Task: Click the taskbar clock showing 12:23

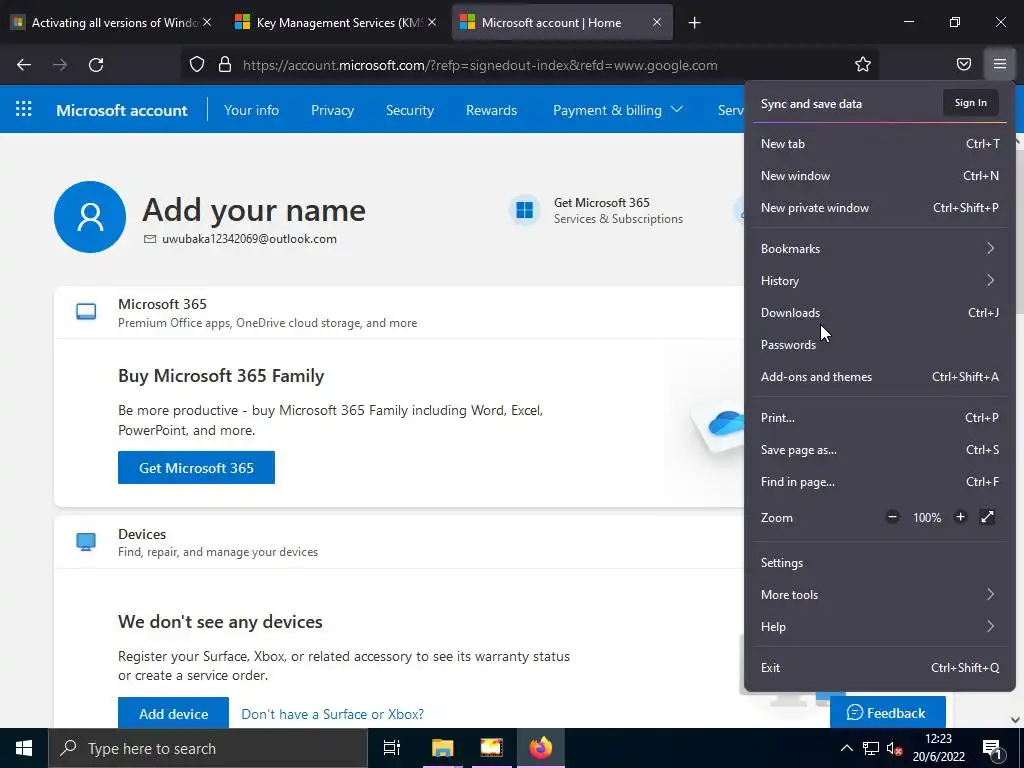Action: click(938, 748)
